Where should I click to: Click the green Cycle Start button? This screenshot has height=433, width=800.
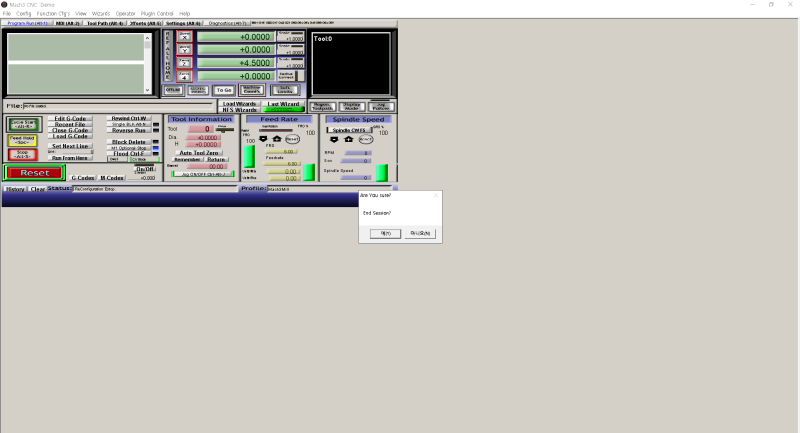coord(23,124)
